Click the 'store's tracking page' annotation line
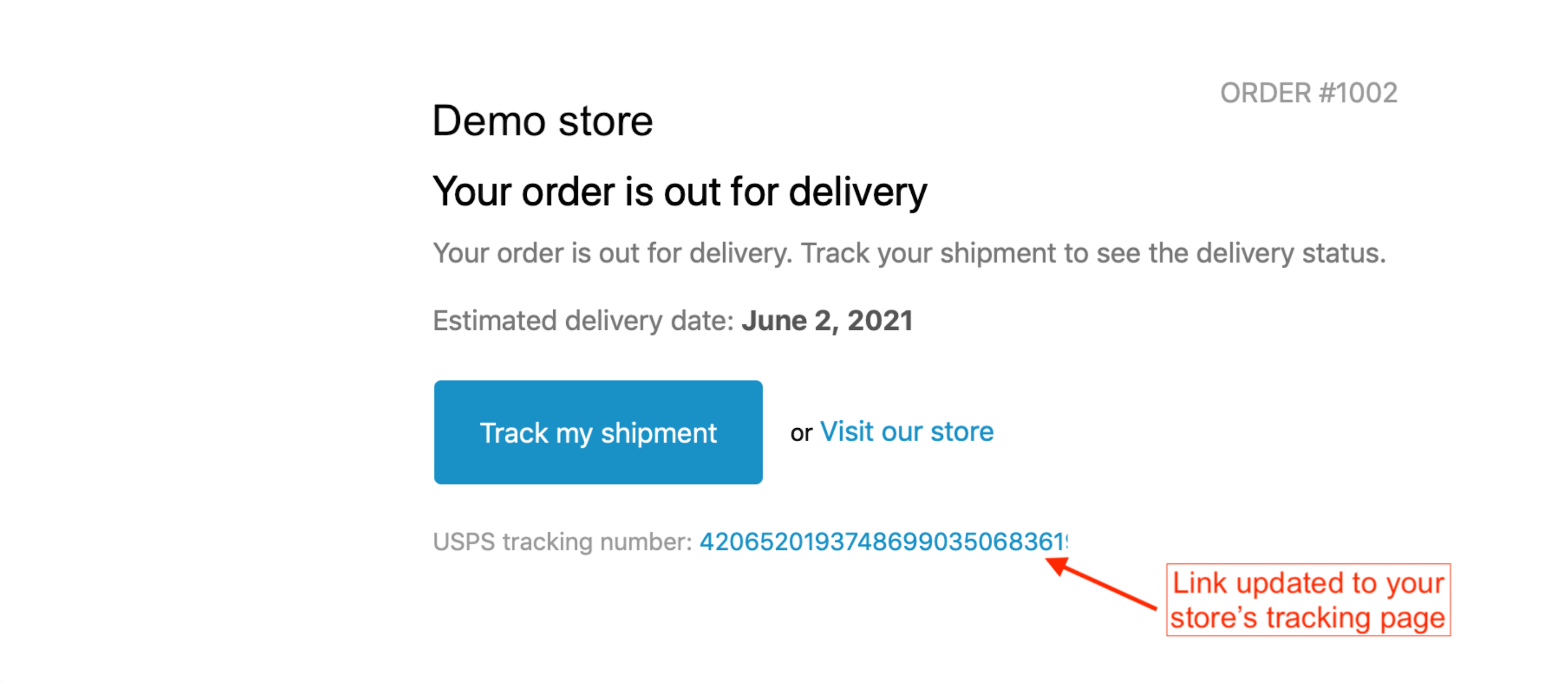The width and height of the screenshot is (1568, 682). tap(1307, 617)
